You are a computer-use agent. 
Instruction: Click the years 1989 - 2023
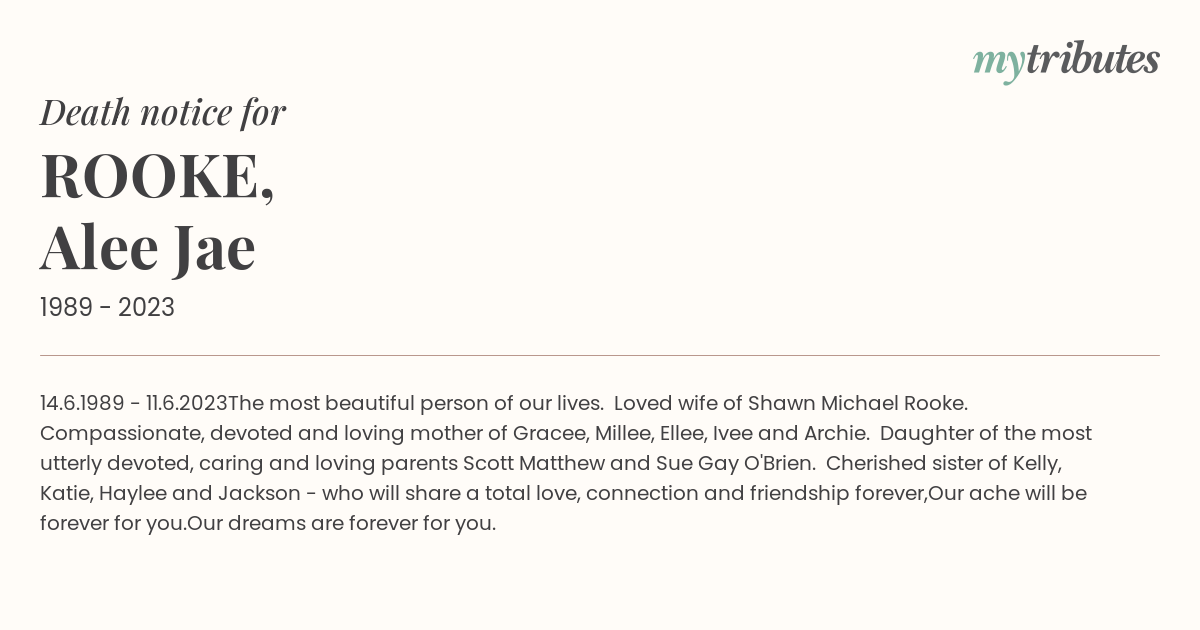(107, 308)
